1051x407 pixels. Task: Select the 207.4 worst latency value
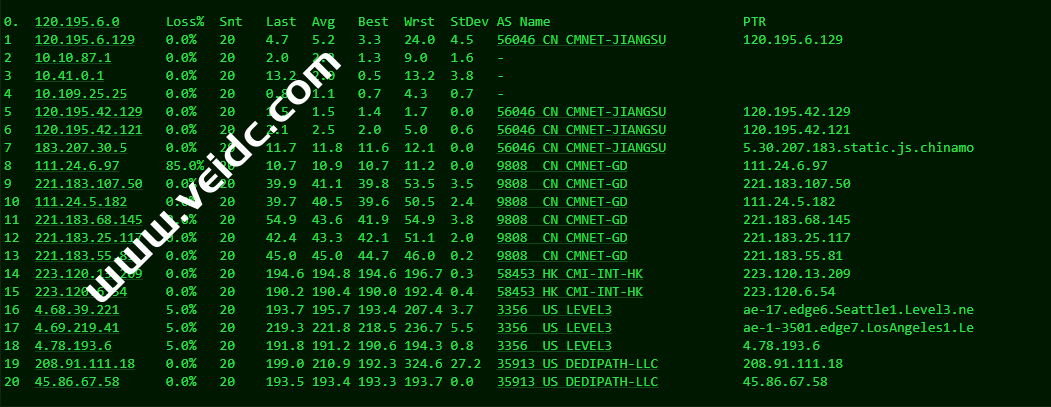click(423, 310)
